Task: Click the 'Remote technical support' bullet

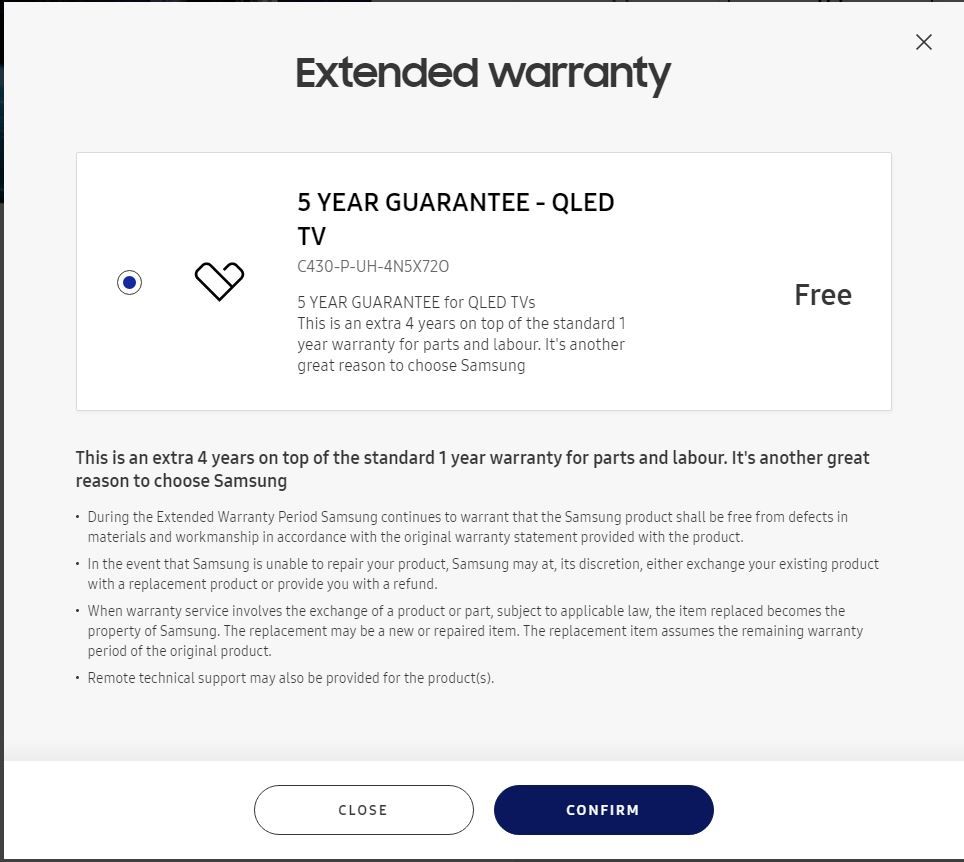Action: pyautogui.click(x=290, y=678)
